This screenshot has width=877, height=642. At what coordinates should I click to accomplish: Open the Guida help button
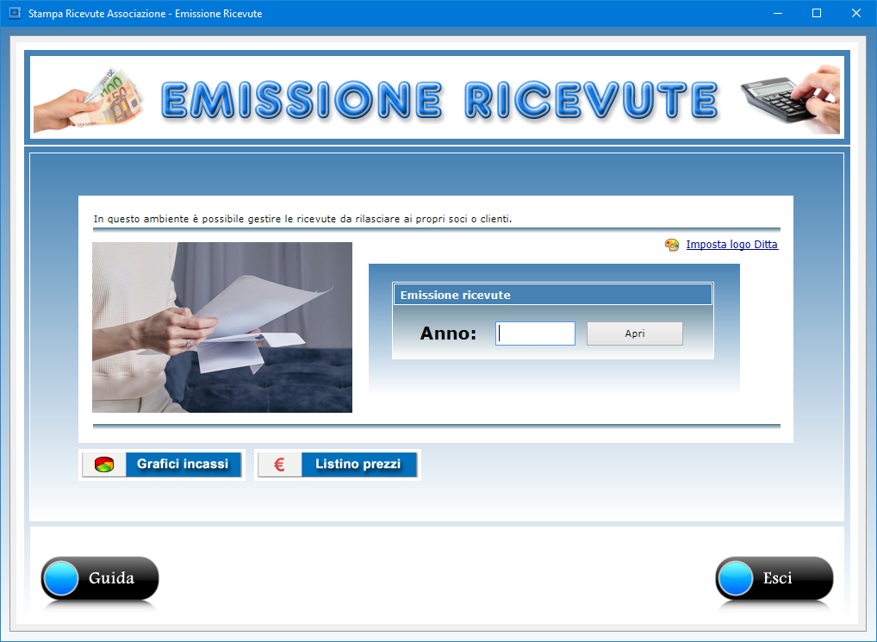(x=100, y=578)
